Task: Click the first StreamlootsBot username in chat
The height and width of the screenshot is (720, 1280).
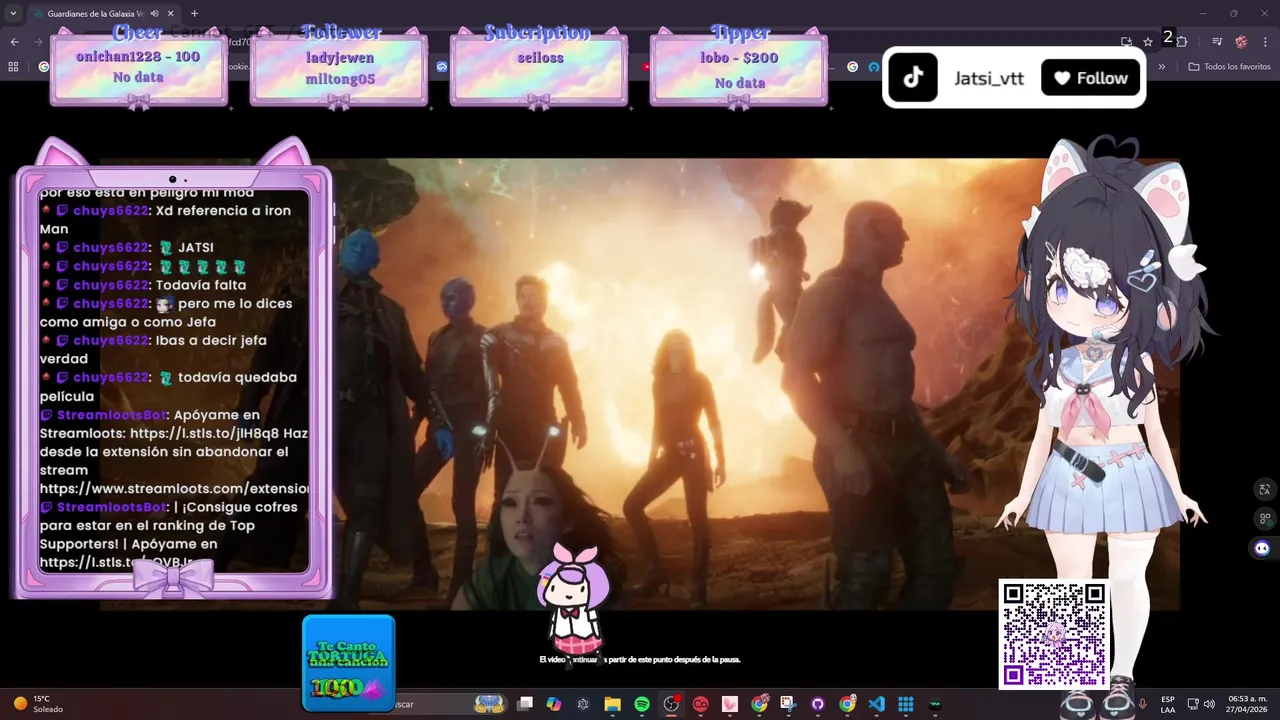Action: [111, 415]
